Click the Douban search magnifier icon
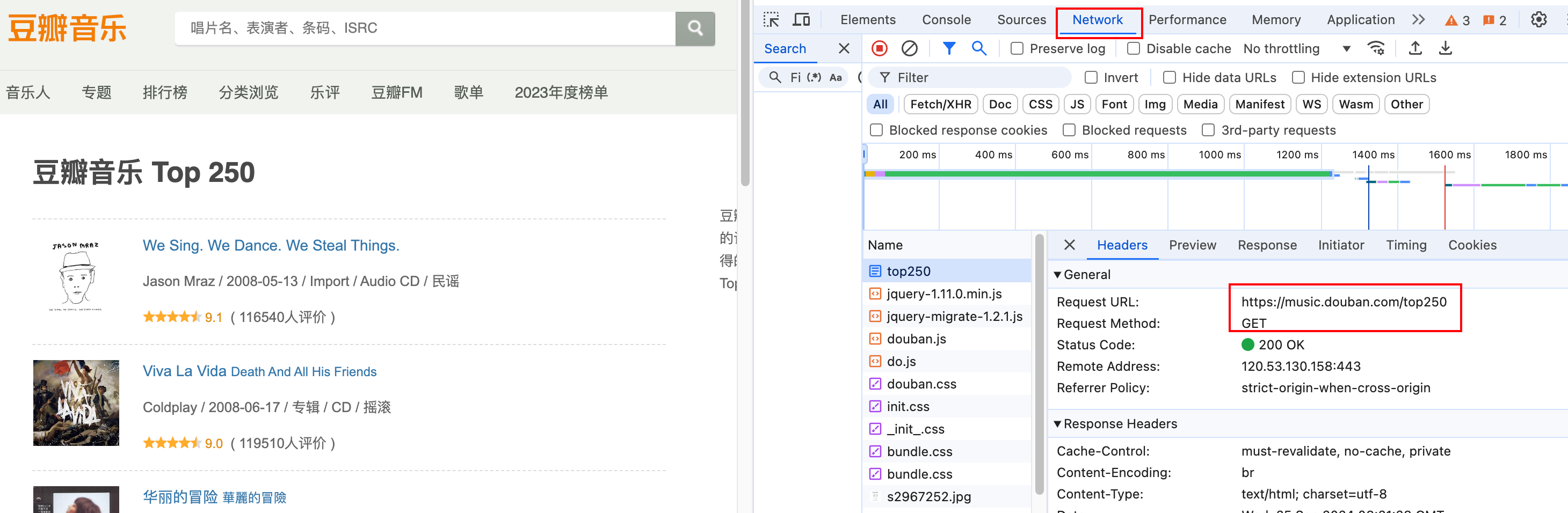 tap(694, 28)
